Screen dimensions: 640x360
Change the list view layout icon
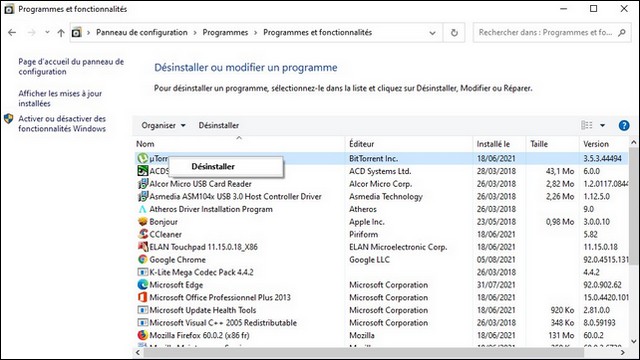(x=587, y=125)
